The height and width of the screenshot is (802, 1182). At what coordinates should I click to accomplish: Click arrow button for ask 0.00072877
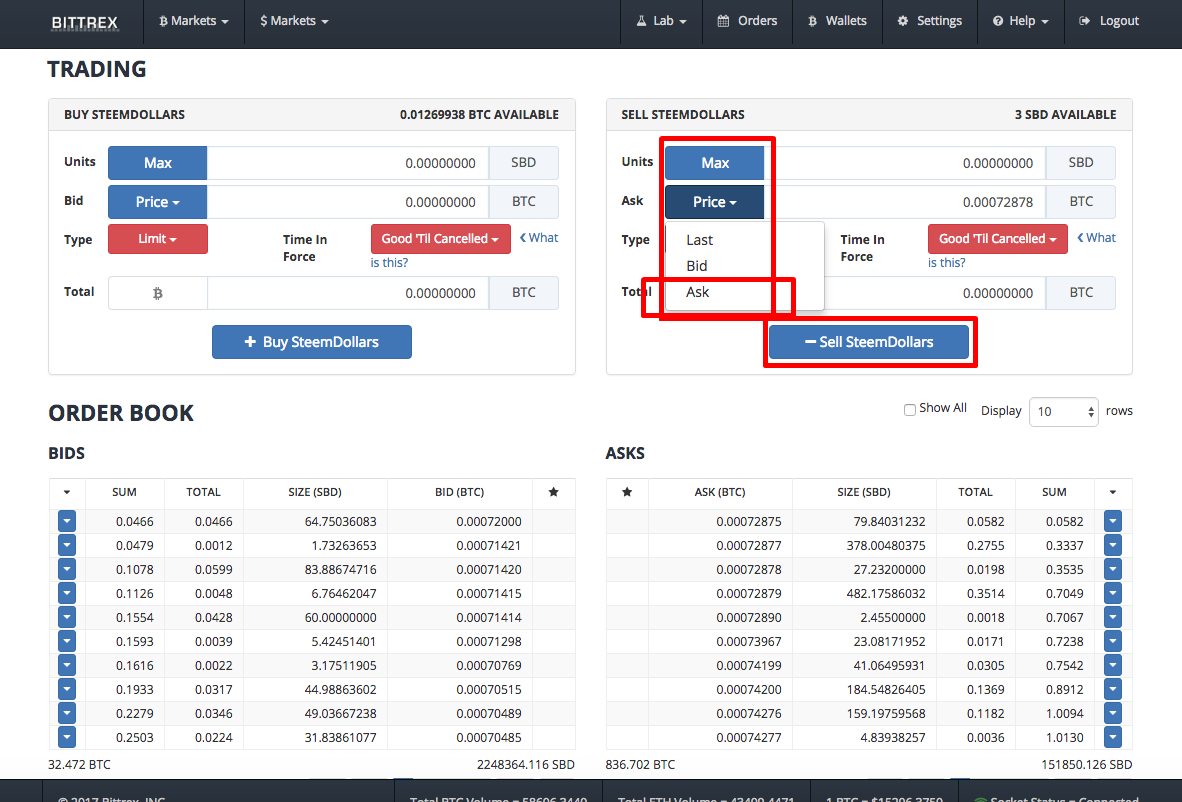point(1113,545)
